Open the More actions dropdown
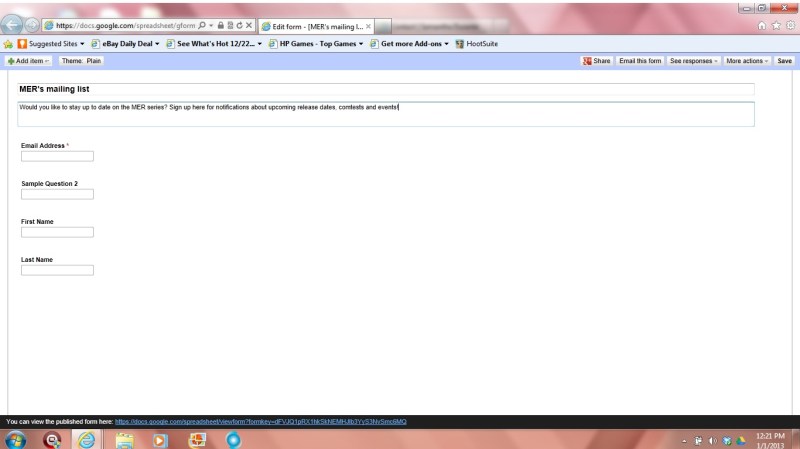 pos(747,61)
